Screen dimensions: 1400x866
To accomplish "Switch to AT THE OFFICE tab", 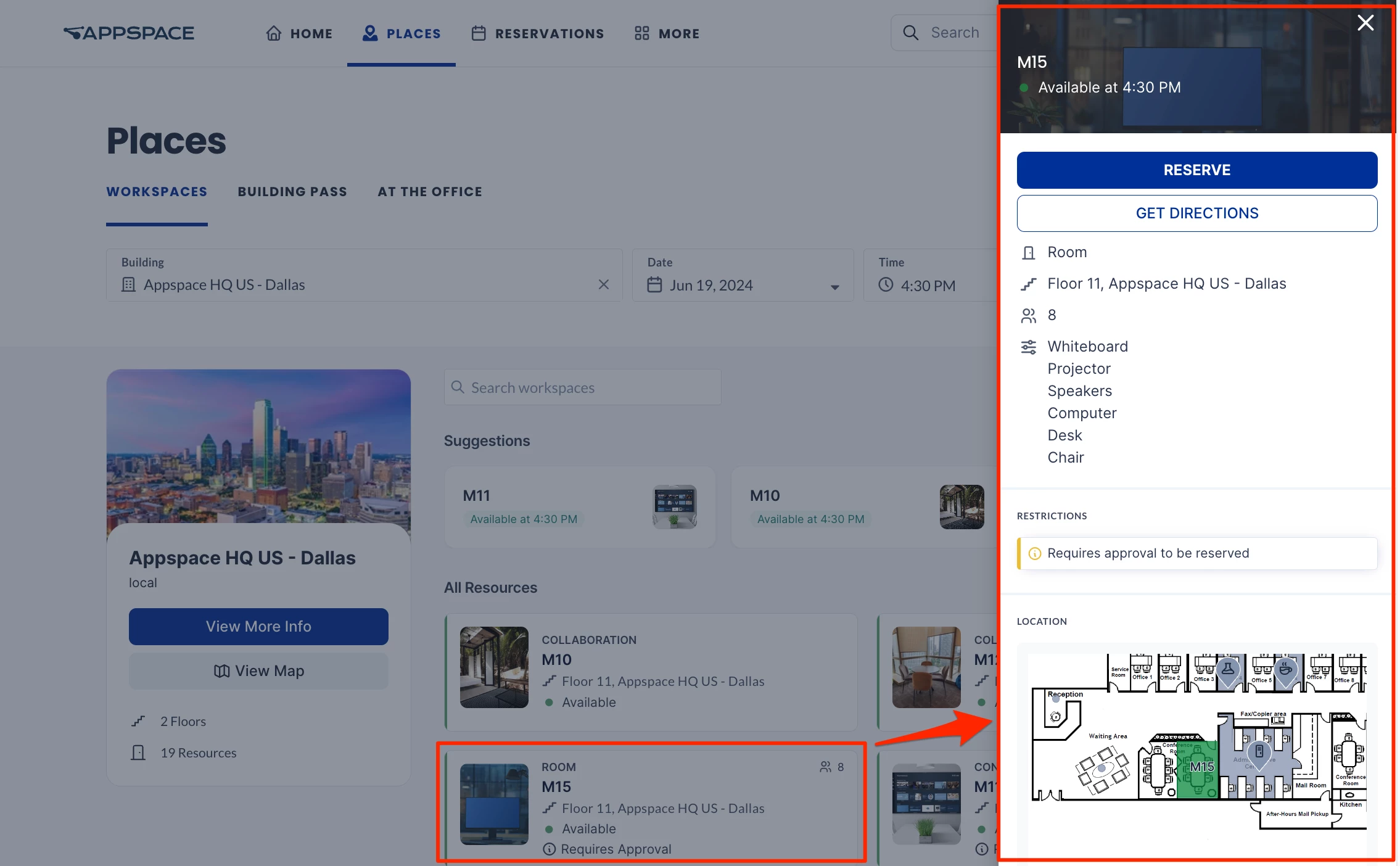I will (x=430, y=192).
